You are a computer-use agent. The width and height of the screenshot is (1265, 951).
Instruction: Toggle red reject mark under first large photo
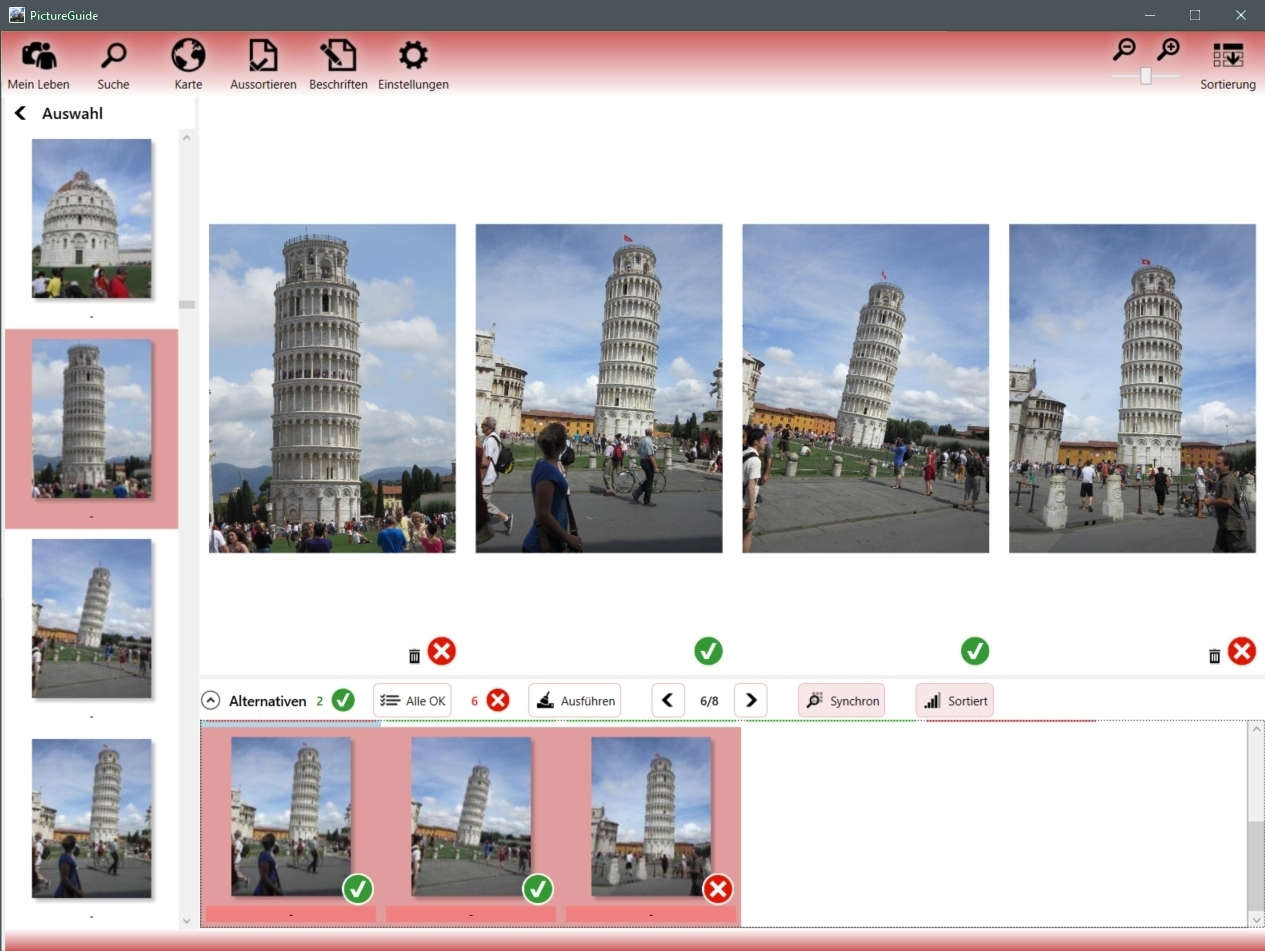tap(442, 652)
